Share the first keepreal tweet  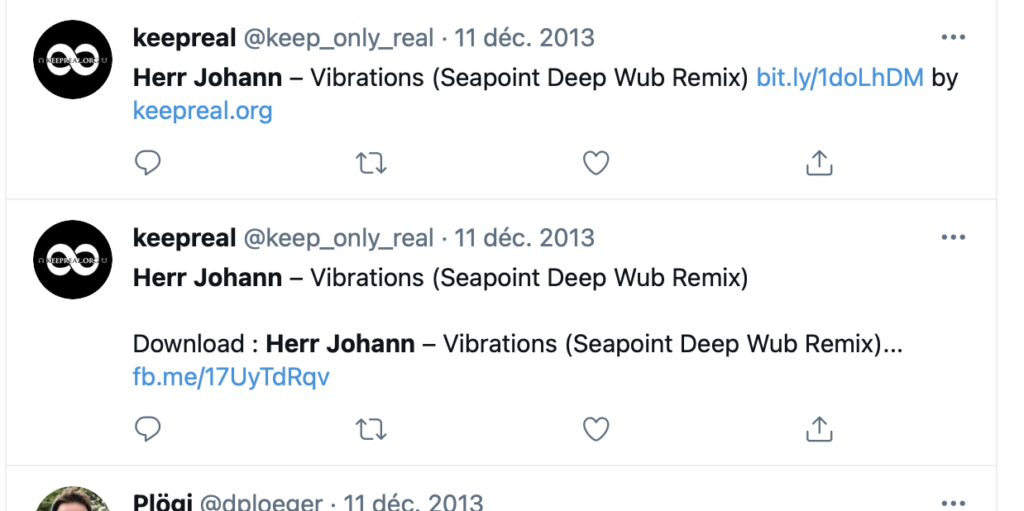[x=819, y=163]
